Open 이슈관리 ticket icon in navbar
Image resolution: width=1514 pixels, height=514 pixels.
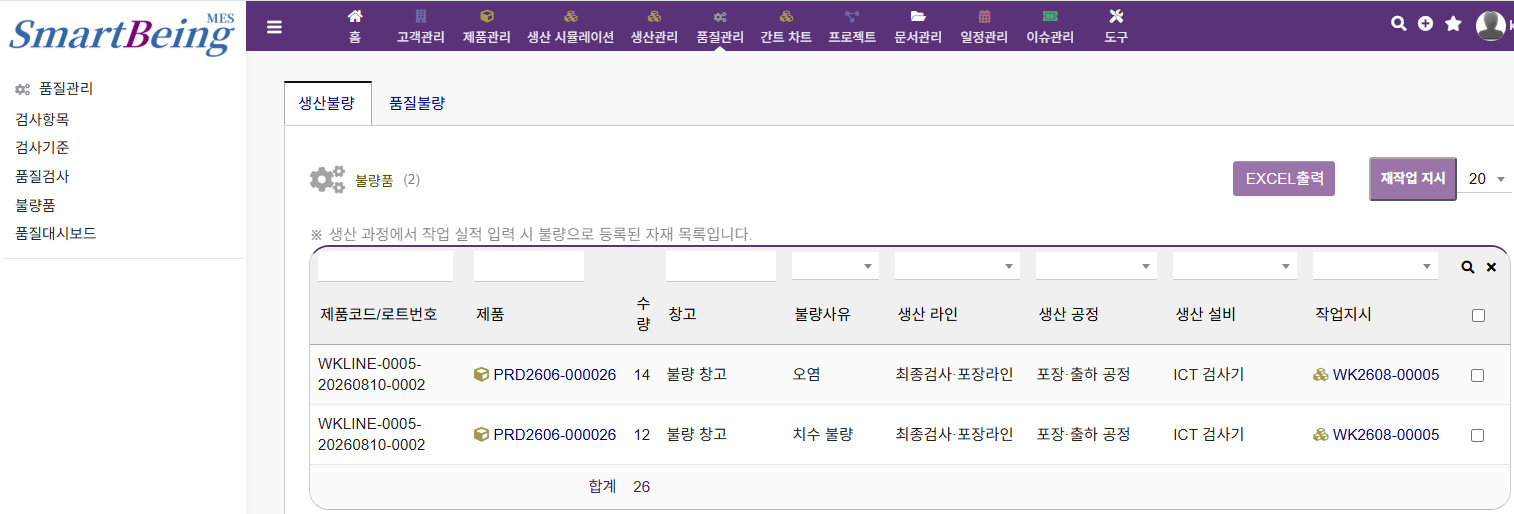coord(1050,16)
